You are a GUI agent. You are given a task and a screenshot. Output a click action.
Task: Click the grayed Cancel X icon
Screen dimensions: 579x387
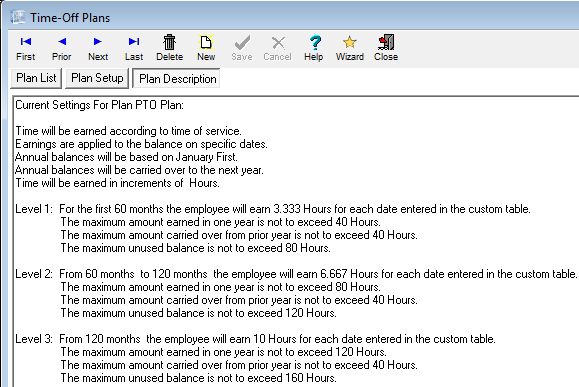click(278, 43)
